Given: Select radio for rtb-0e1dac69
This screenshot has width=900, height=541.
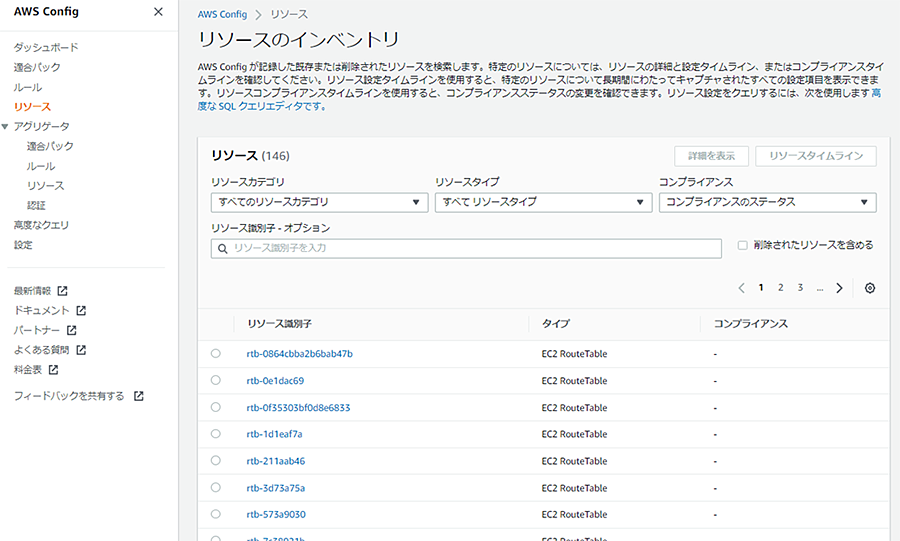Looking at the screenshot, I should (x=216, y=380).
